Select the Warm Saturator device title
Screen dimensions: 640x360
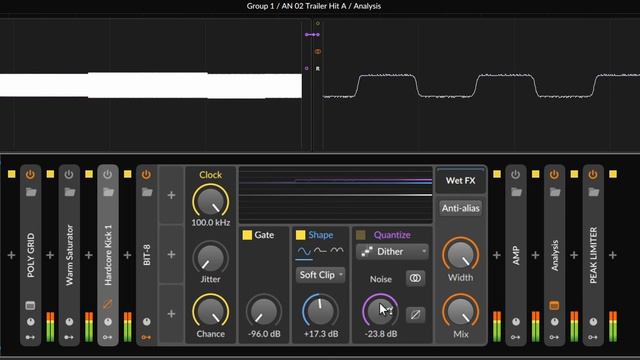(x=69, y=255)
